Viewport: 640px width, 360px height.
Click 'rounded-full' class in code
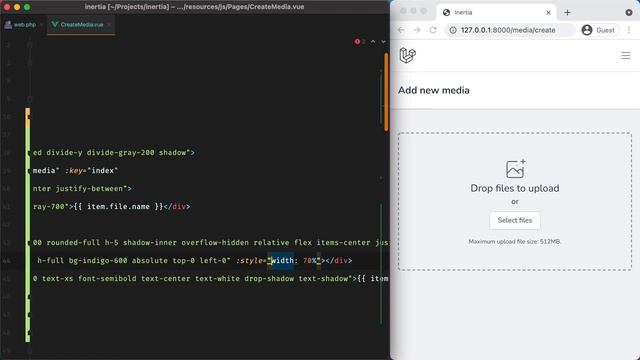pyautogui.click(x=73, y=242)
